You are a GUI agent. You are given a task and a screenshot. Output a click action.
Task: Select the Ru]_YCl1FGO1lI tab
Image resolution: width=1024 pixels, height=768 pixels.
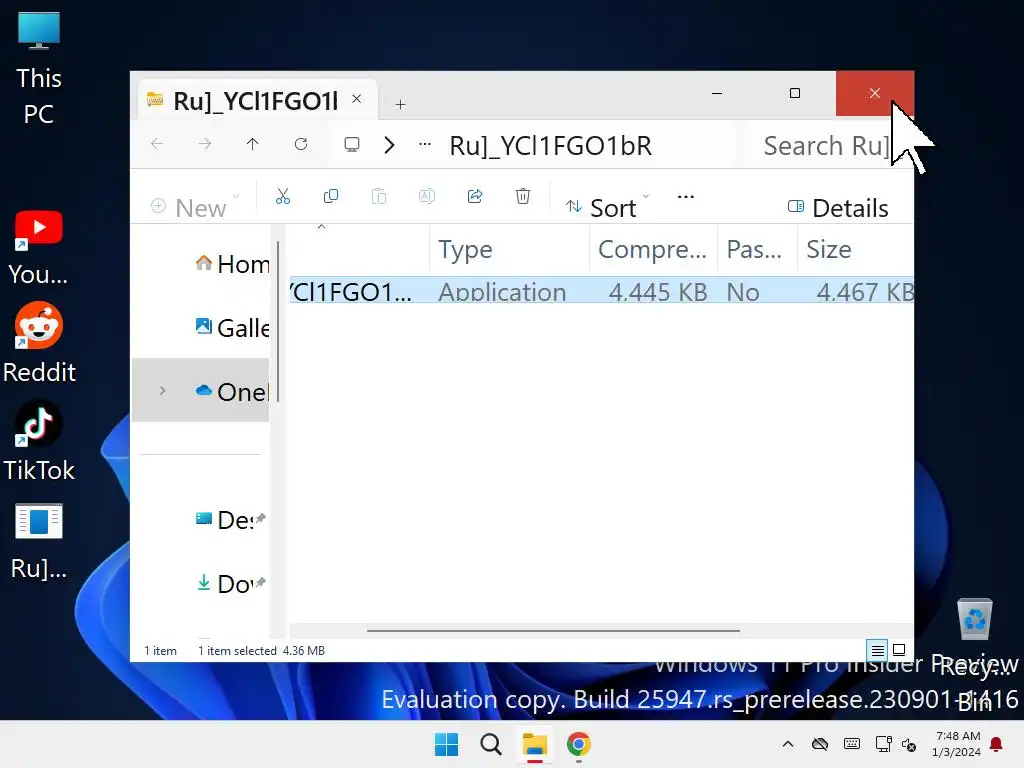[255, 101]
